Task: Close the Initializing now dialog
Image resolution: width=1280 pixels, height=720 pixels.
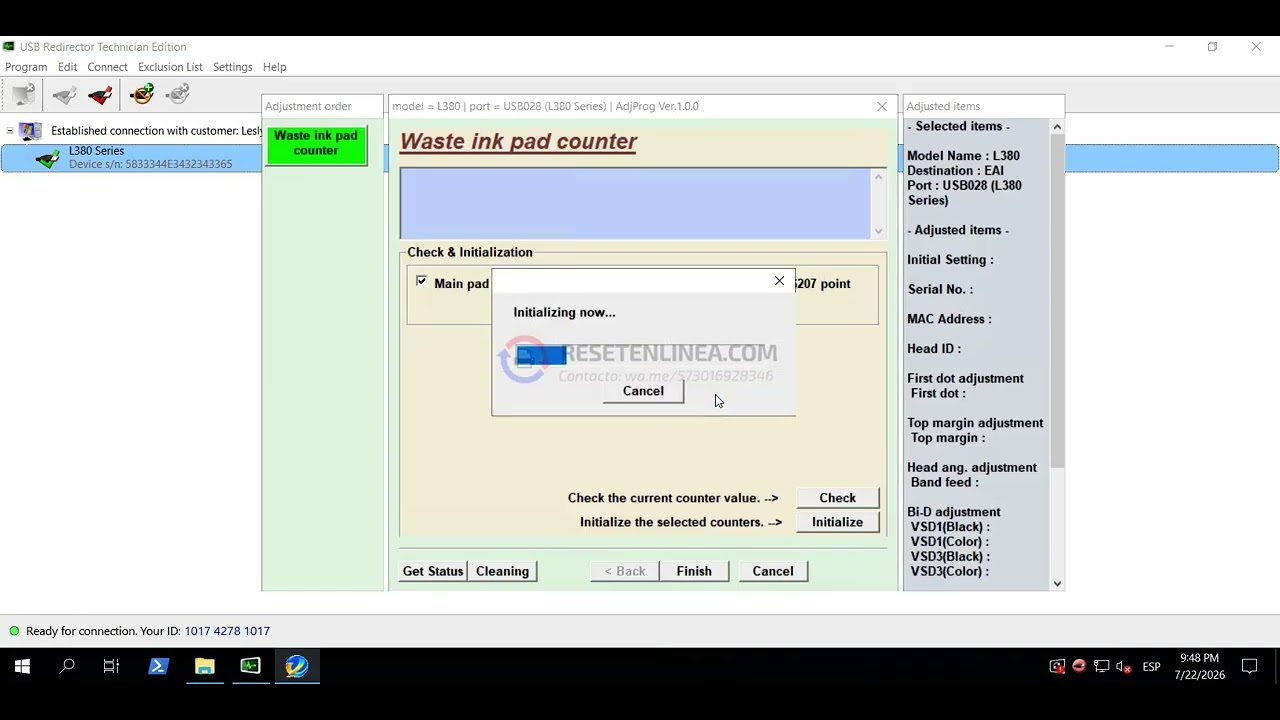Action: point(780,281)
